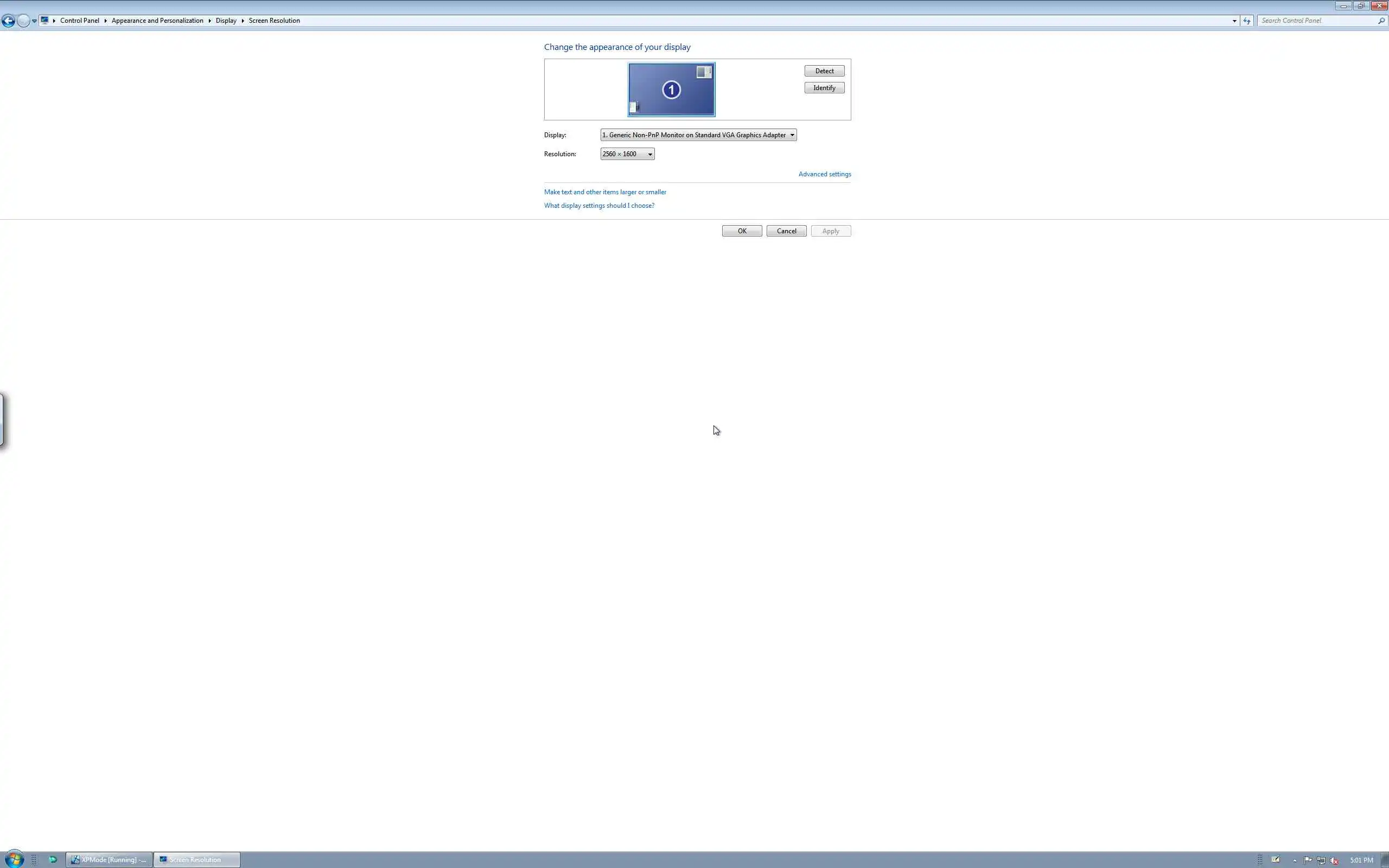Click the address bar refresh icon
Screen dimensions: 1389x868
(x=1247, y=21)
